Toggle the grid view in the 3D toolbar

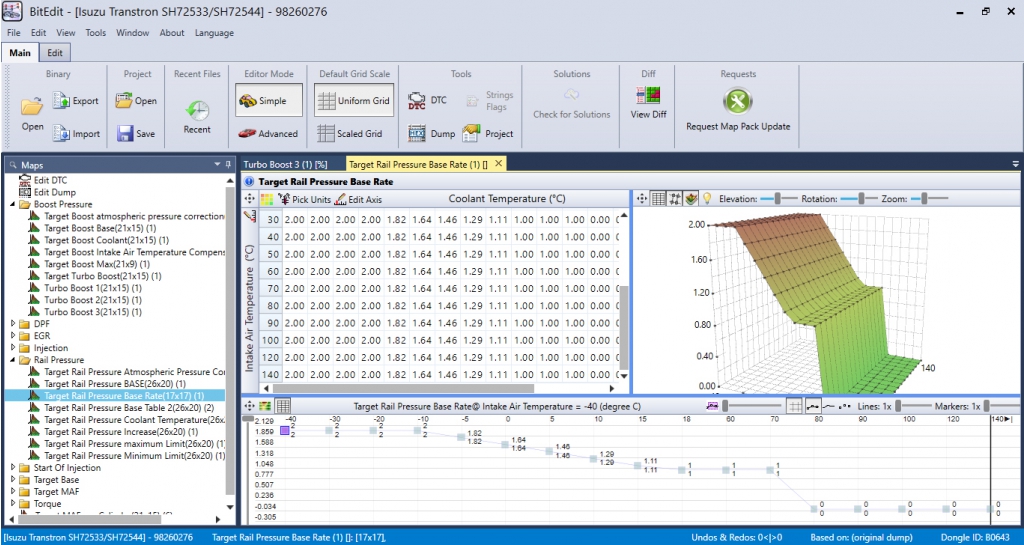tap(658, 198)
